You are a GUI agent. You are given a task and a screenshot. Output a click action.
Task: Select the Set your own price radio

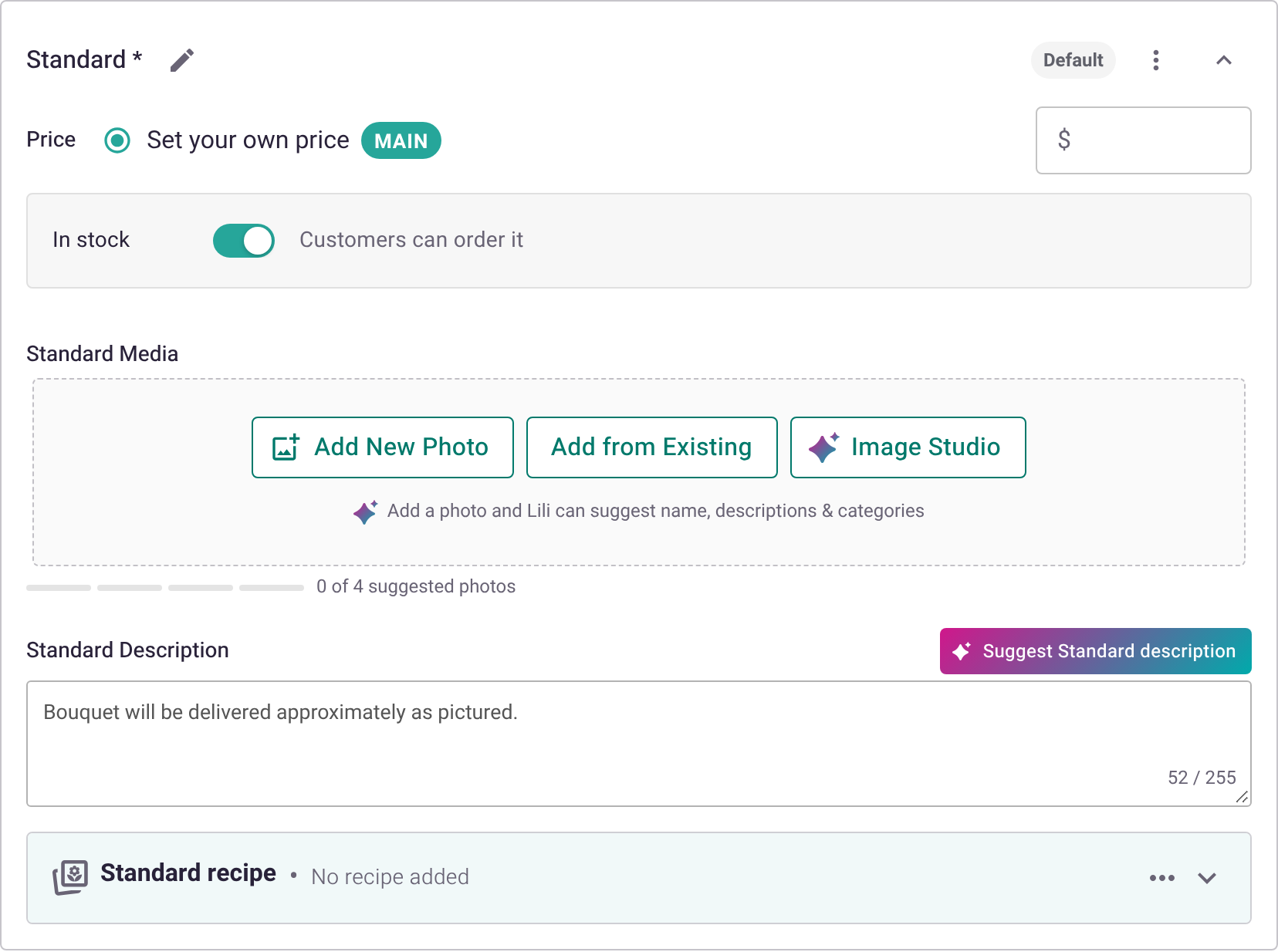[x=117, y=140]
